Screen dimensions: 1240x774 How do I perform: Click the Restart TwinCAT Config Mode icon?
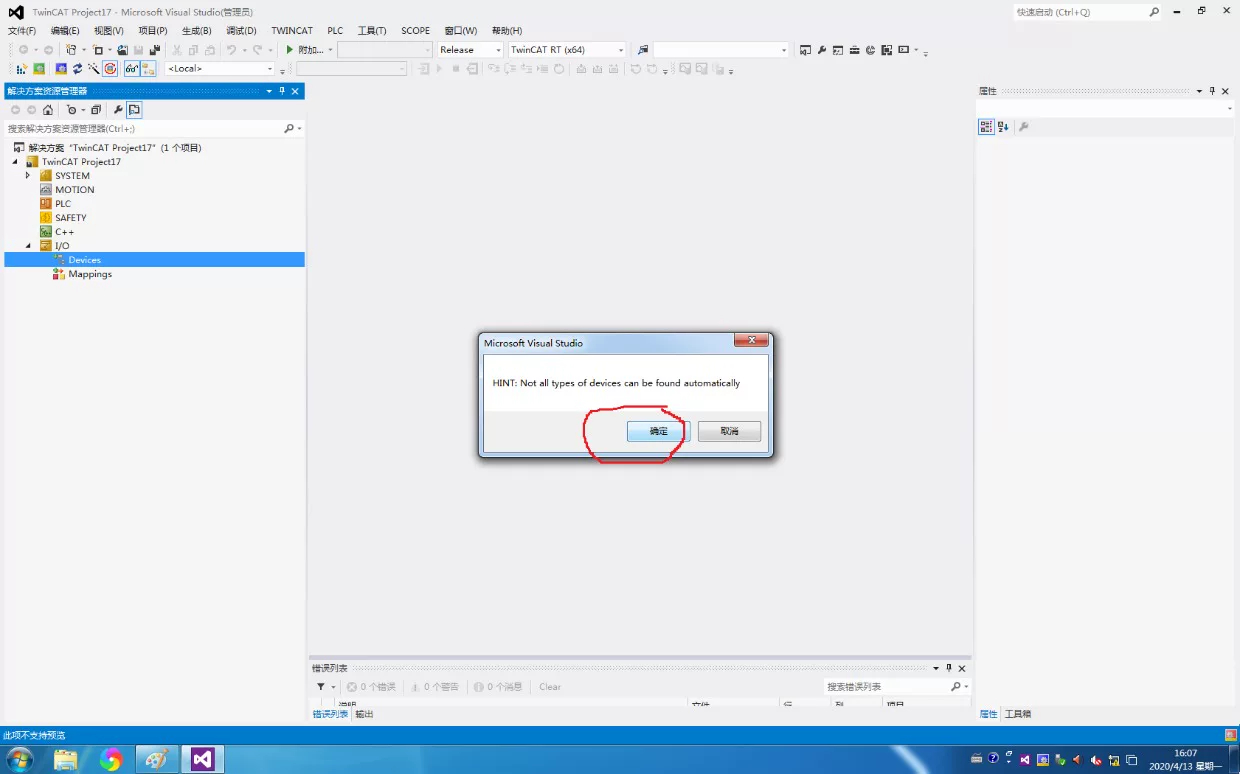pos(61,69)
